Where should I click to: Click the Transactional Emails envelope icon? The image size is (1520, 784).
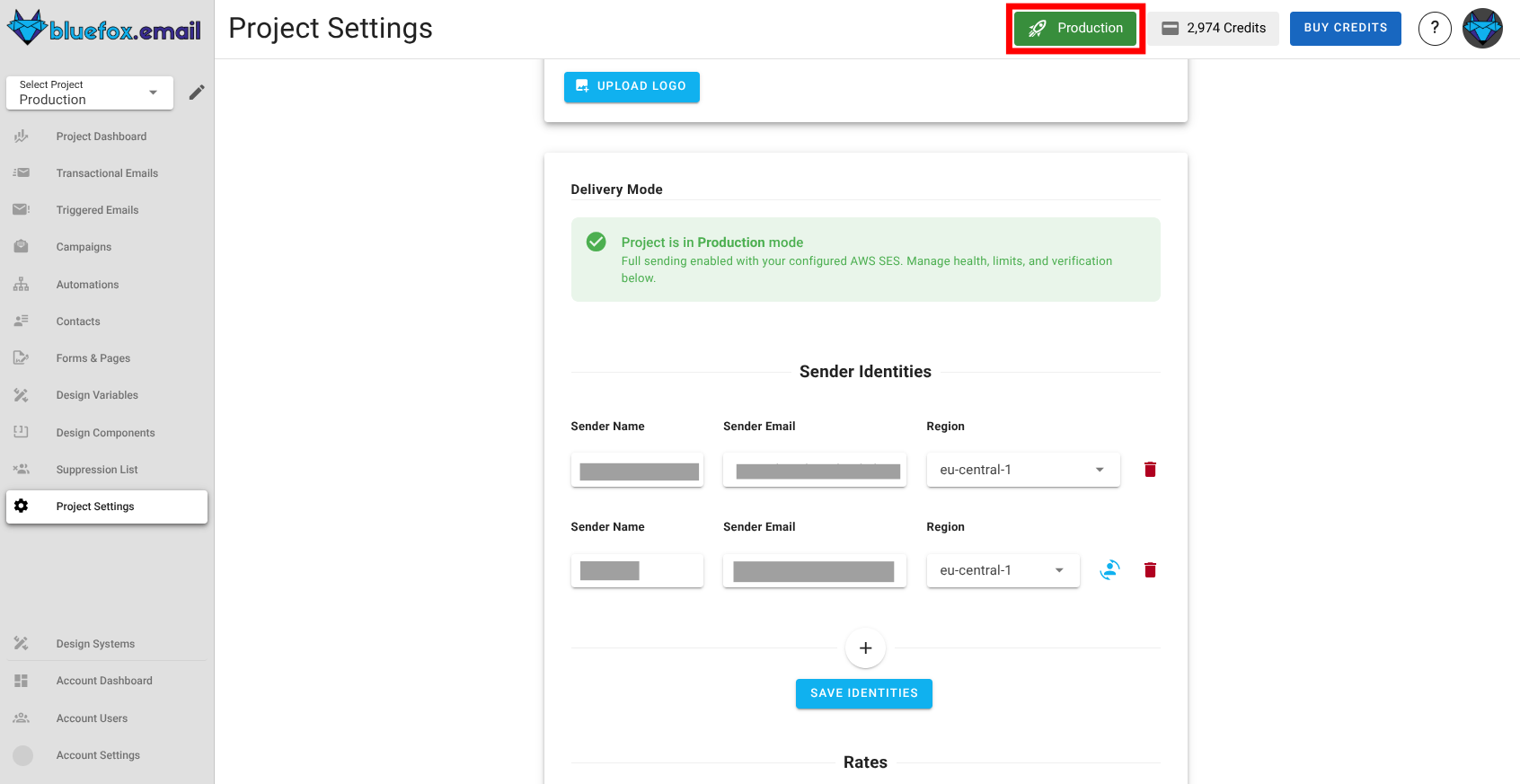click(22, 172)
